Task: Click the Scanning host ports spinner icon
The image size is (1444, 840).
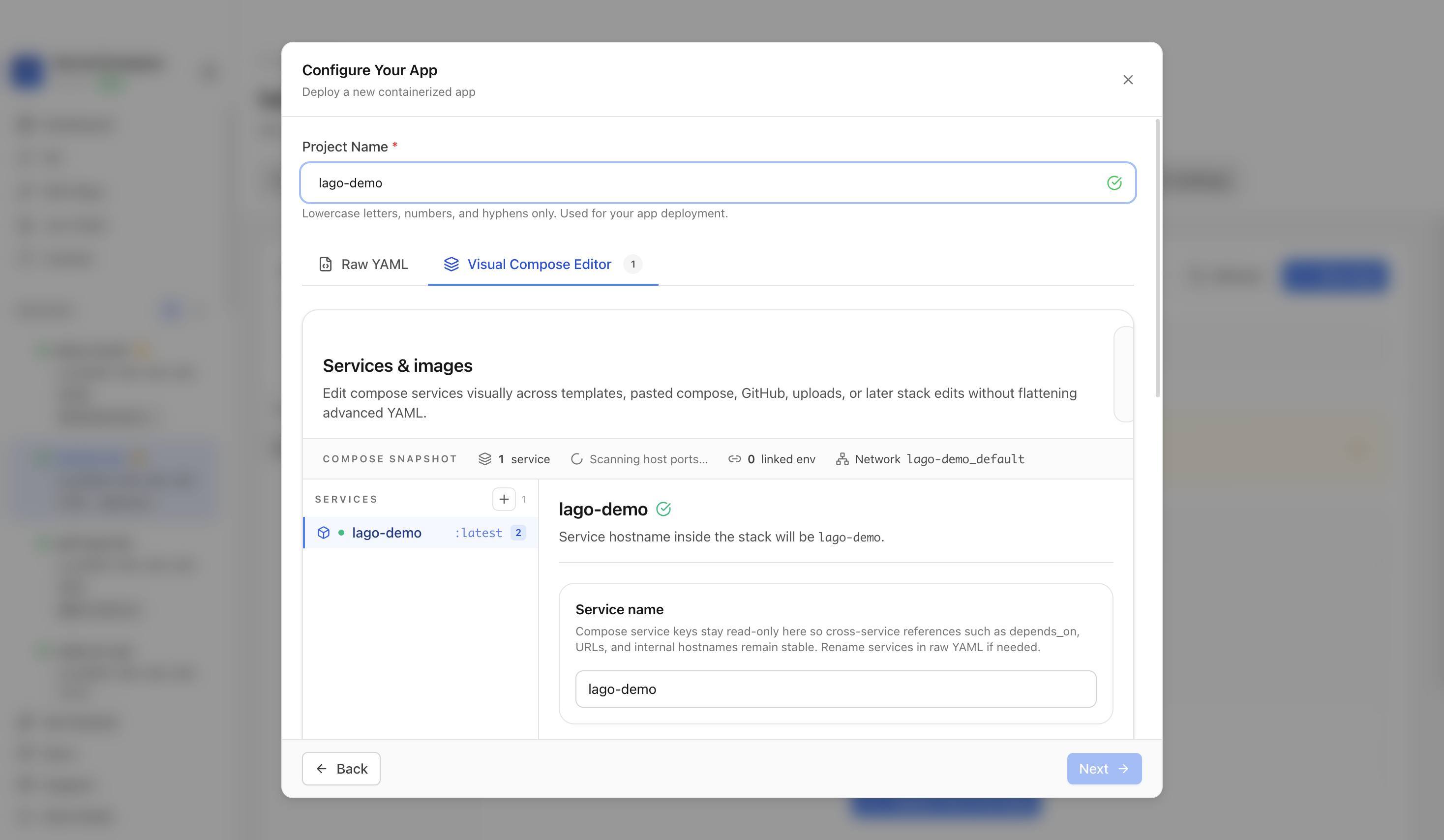Action: point(576,459)
